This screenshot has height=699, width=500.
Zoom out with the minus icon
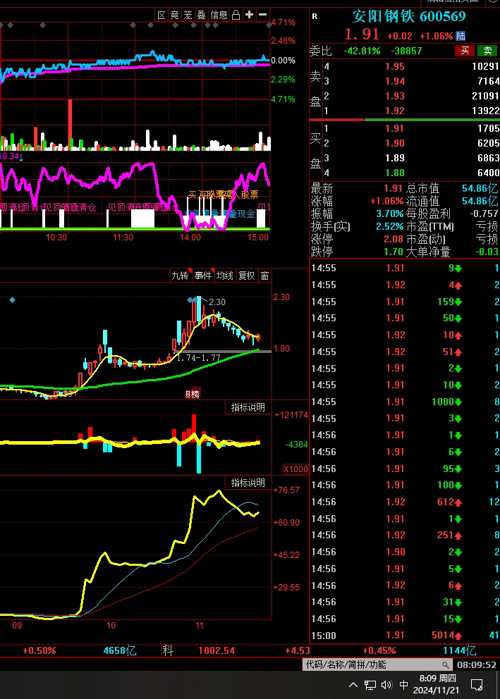point(263,15)
